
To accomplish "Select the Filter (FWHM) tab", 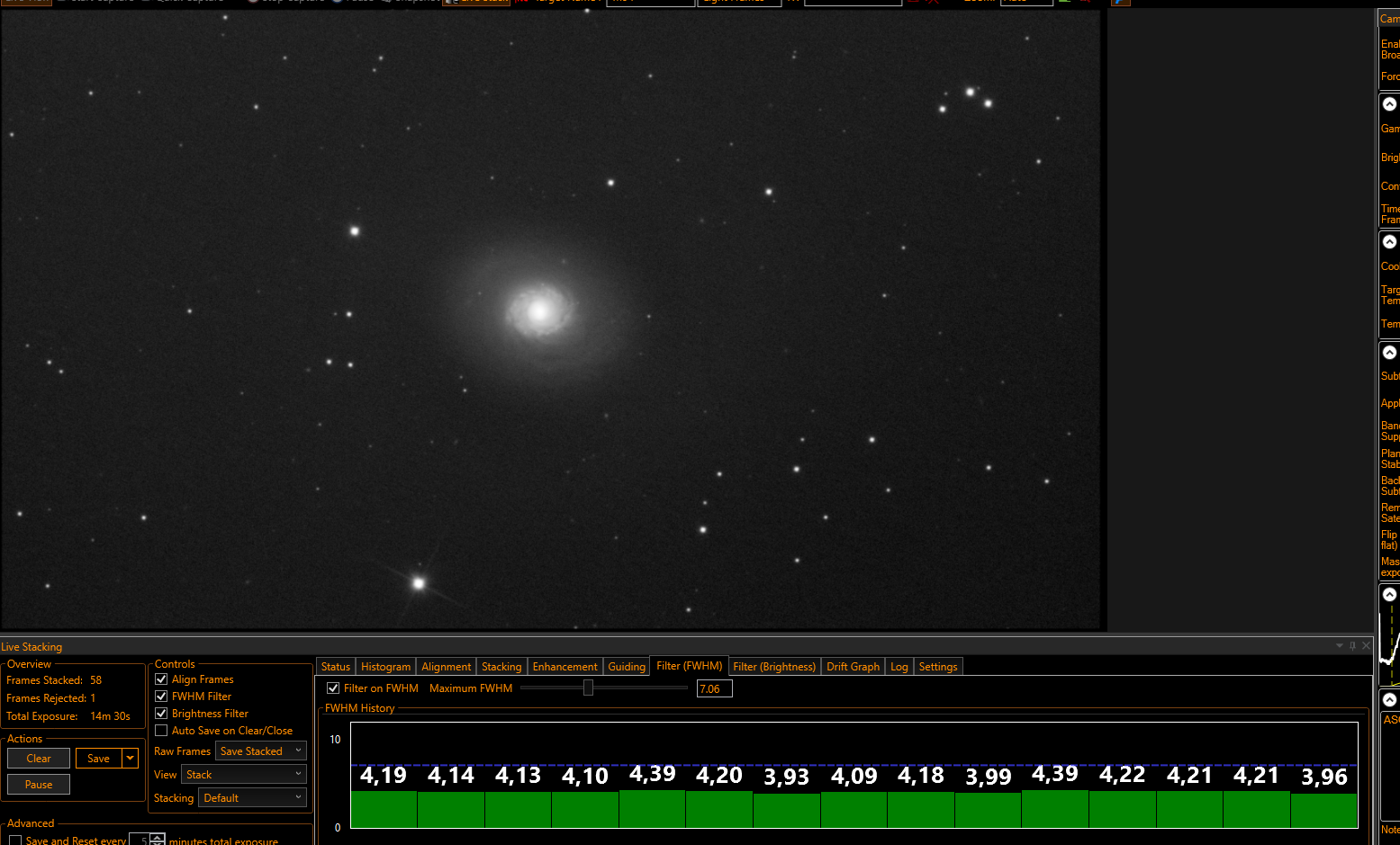I will (x=690, y=666).
